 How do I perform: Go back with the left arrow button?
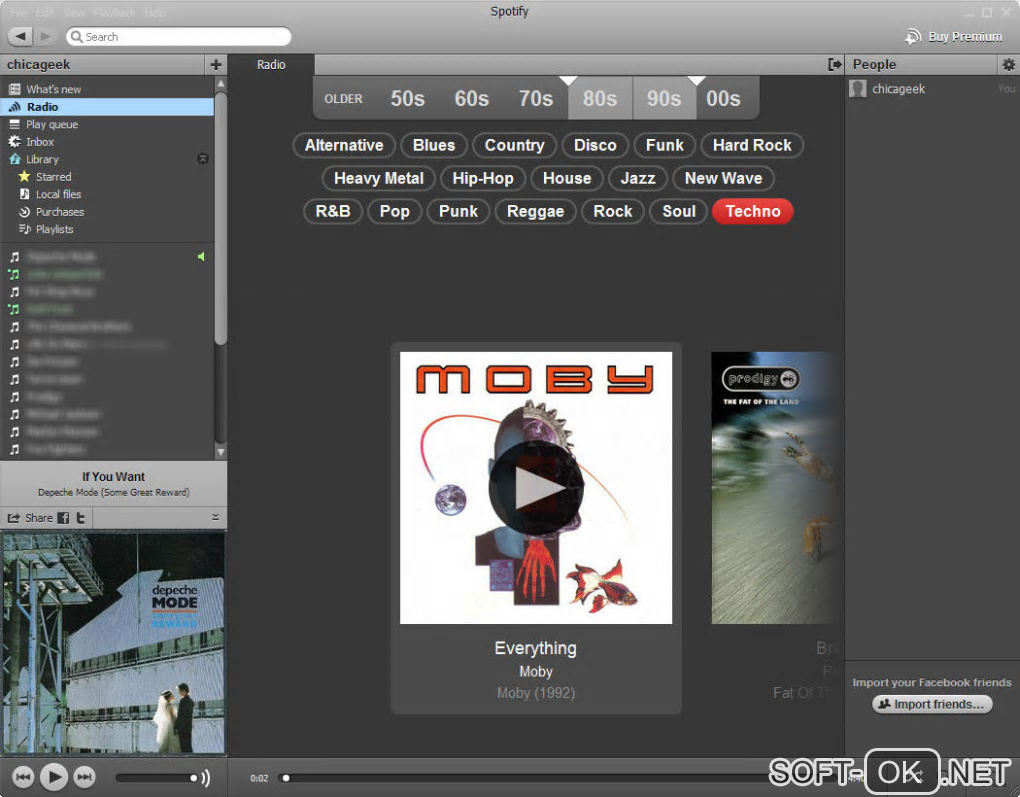click(20, 36)
